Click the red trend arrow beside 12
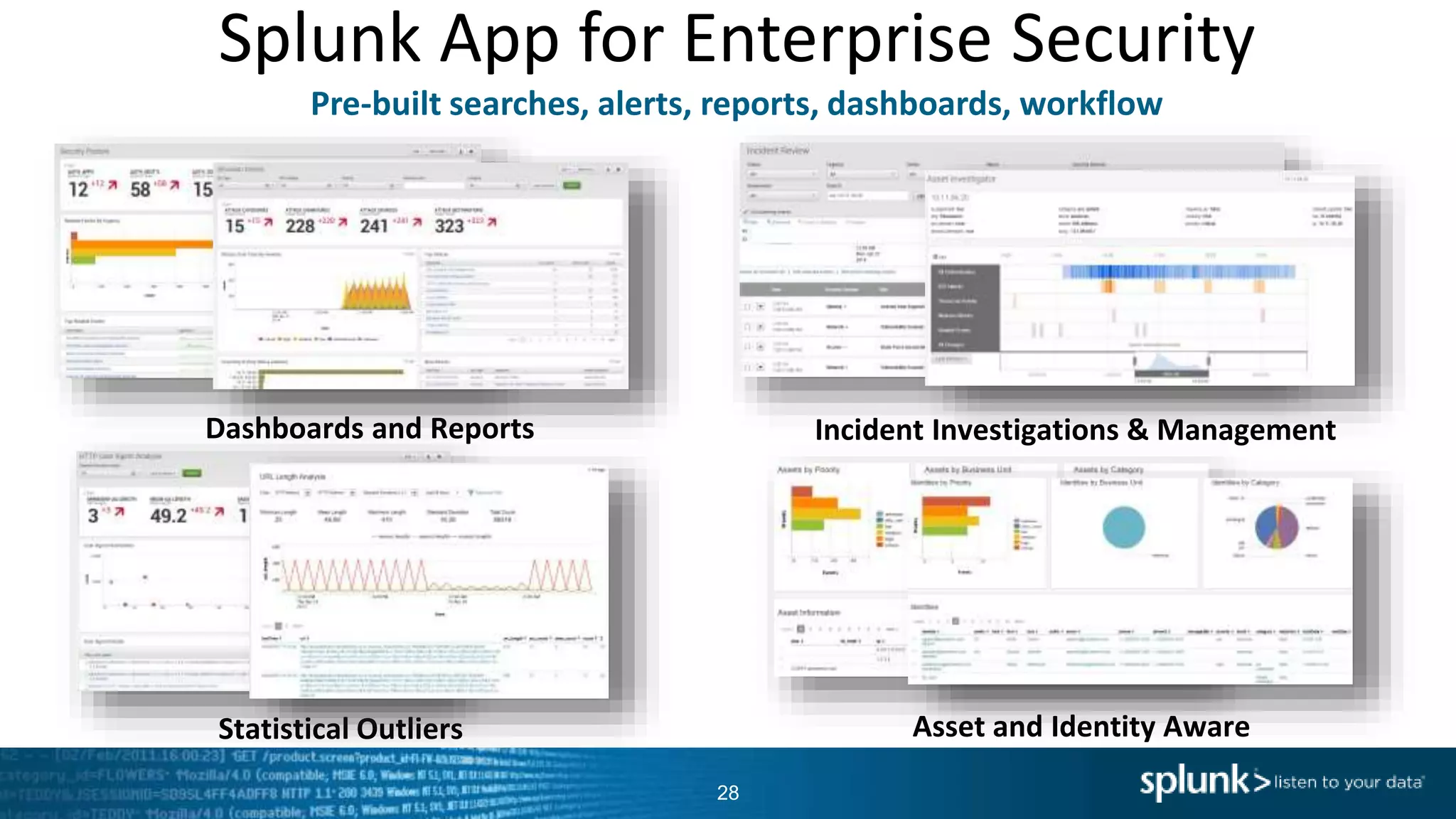This screenshot has height=819, width=1456. pos(112,186)
